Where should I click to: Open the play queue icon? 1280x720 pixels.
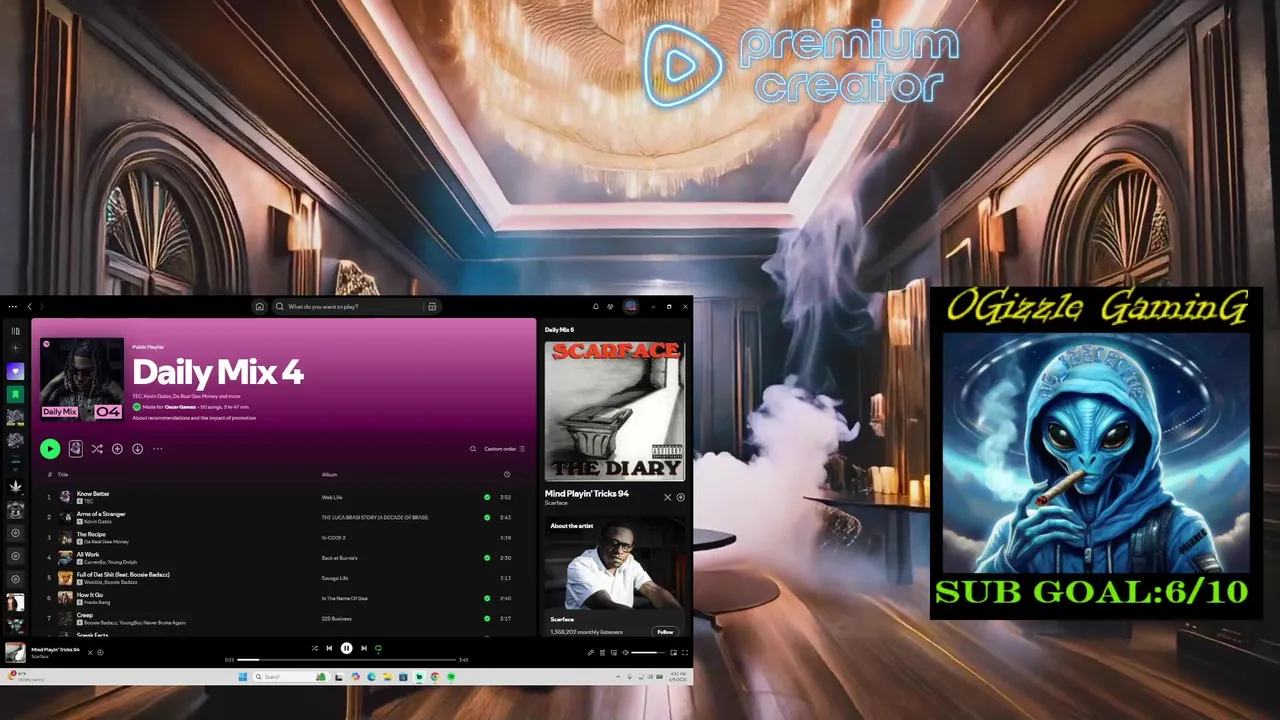click(x=602, y=653)
